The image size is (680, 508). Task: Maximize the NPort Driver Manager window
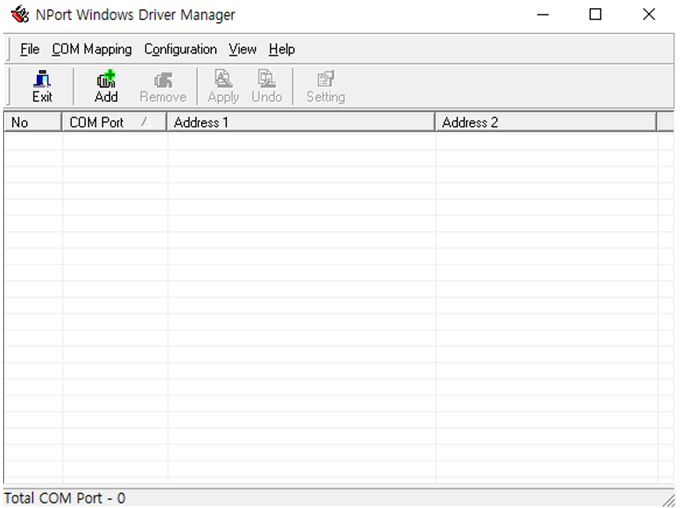coord(595,14)
